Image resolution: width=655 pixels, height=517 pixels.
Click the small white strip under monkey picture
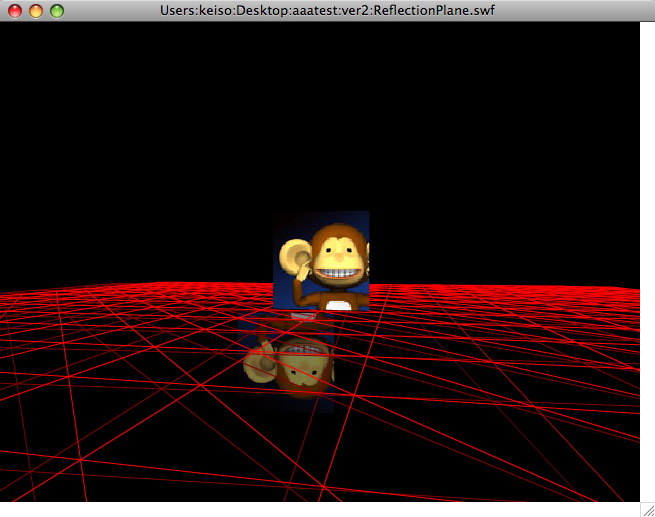302,315
